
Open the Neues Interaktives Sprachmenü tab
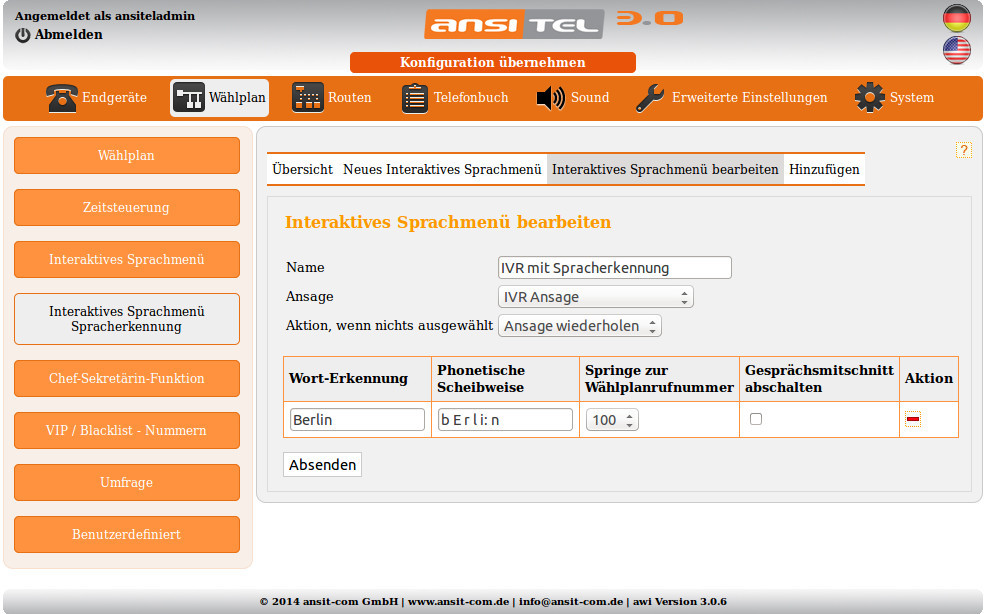(442, 170)
